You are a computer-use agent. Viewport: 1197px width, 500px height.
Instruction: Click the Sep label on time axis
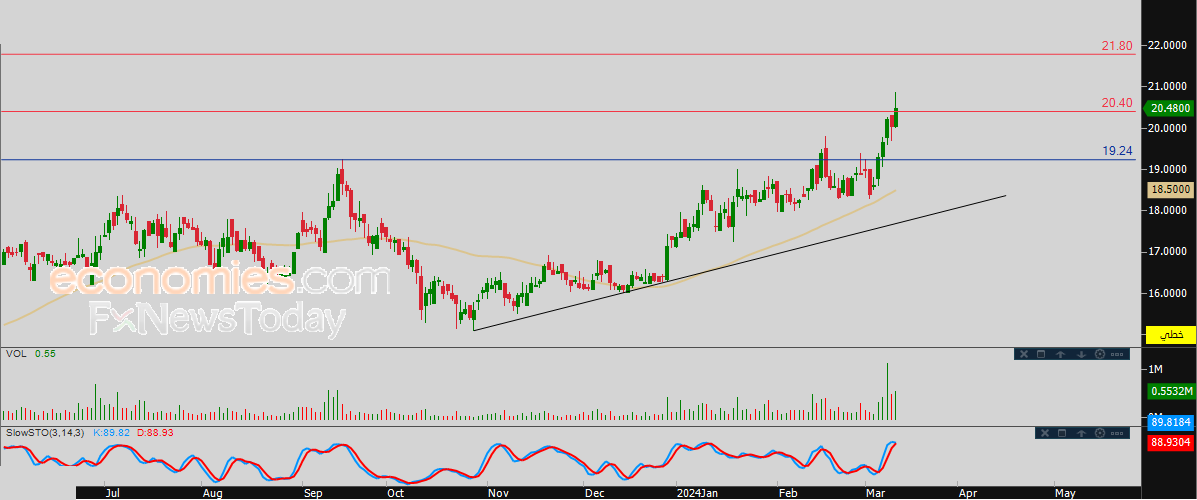(x=312, y=493)
